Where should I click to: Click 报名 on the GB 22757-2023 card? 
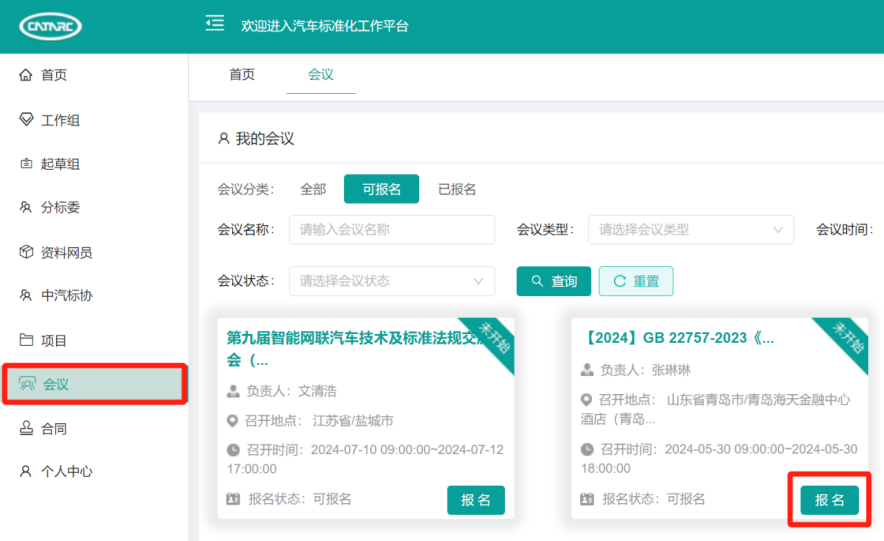coord(830,500)
